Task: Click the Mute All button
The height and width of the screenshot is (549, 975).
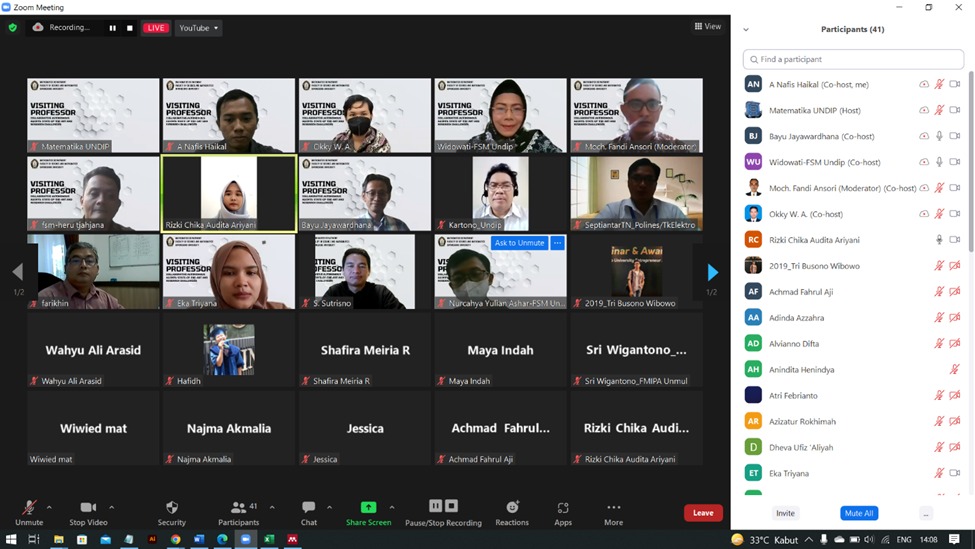Action: coord(858,513)
